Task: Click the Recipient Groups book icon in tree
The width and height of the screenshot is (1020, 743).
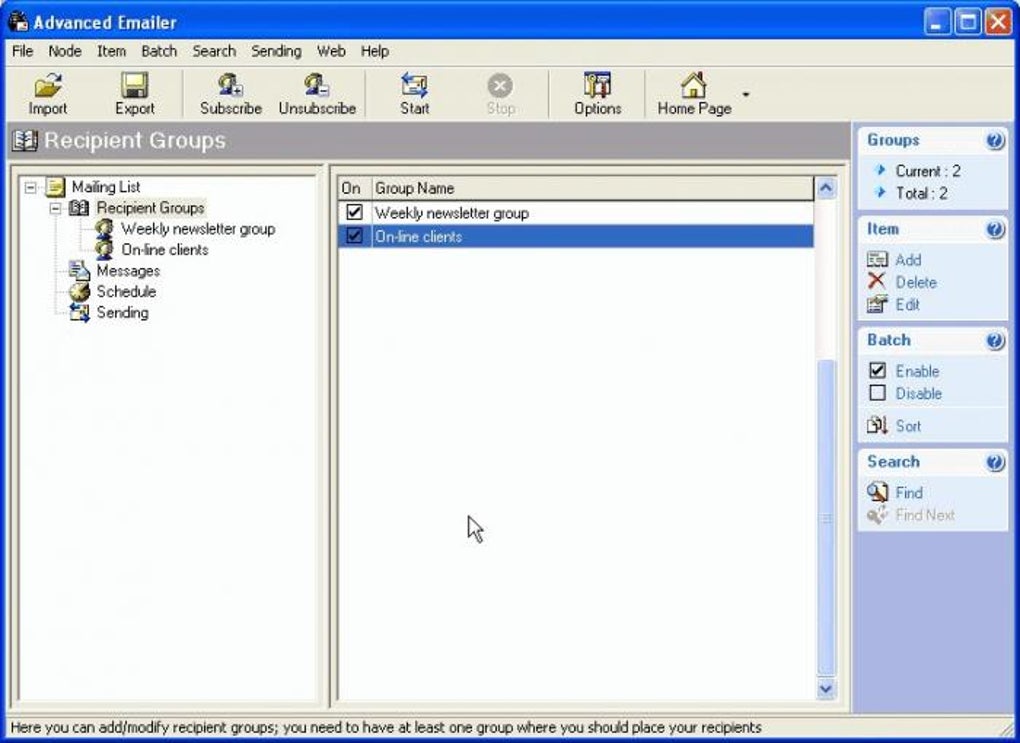Action: [x=79, y=208]
